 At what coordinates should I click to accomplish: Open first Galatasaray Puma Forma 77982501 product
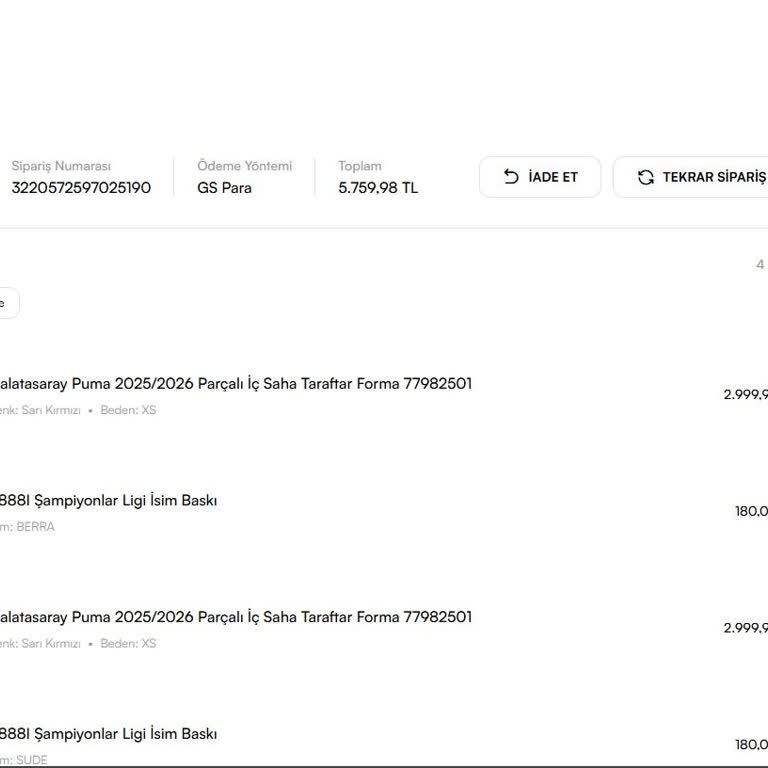coord(235,384)
